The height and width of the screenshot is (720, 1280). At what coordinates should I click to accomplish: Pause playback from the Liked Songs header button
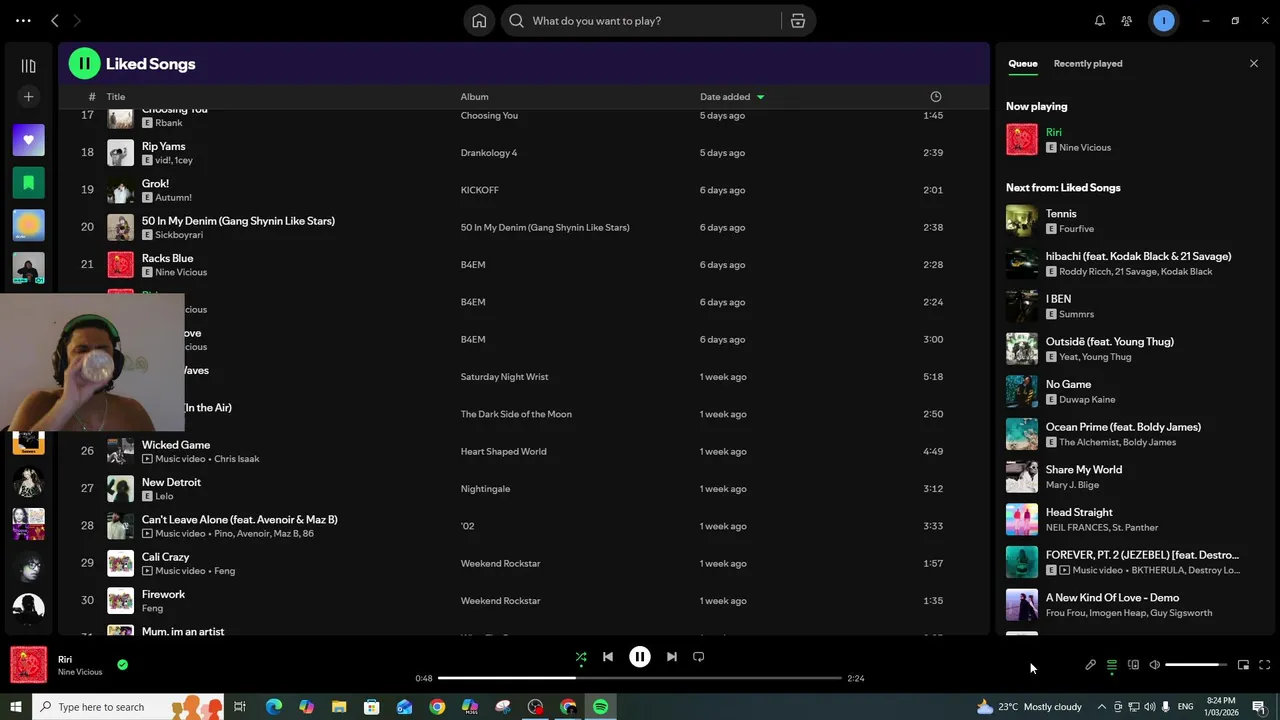pyautogui.click(x=84, y=64)
